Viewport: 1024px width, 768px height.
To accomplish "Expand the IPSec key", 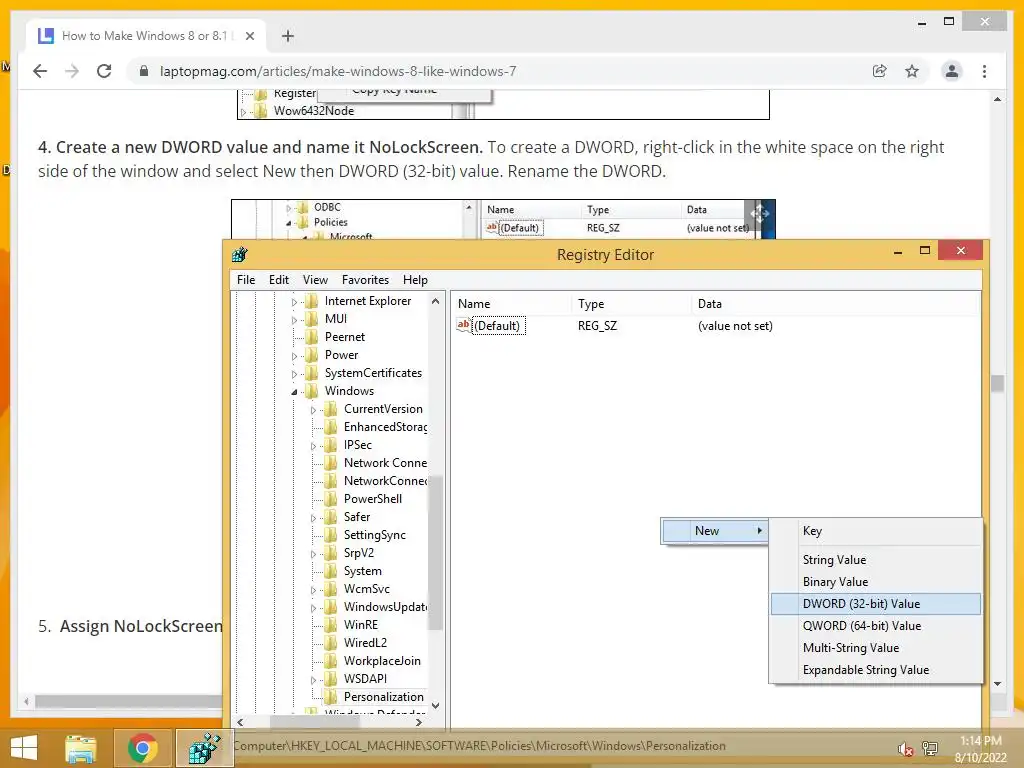I will (313, 445).
